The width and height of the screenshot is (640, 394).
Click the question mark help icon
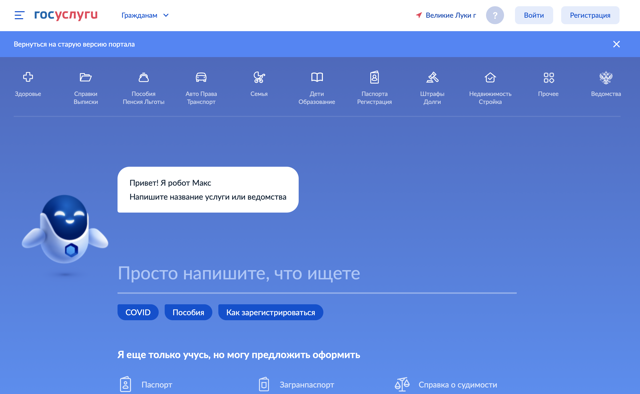coord(495,16)
